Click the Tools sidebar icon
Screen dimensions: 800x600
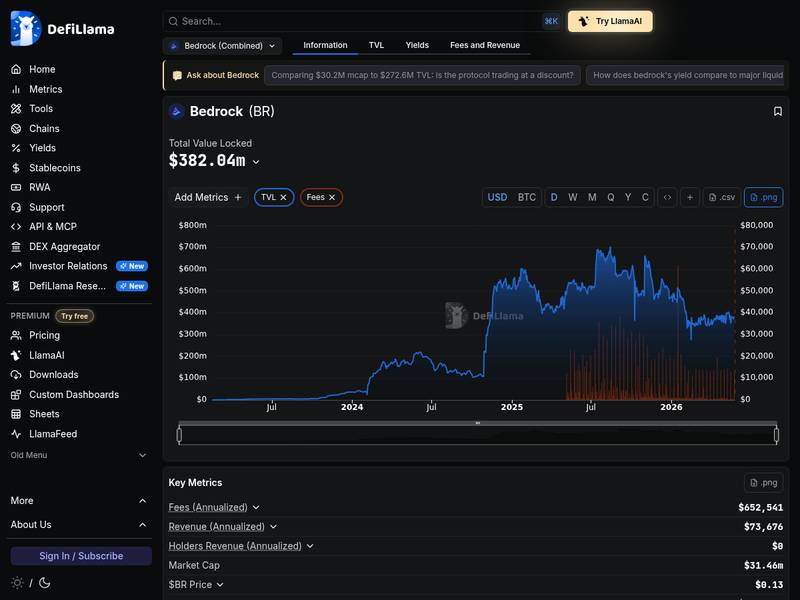[x=16, y=109]
